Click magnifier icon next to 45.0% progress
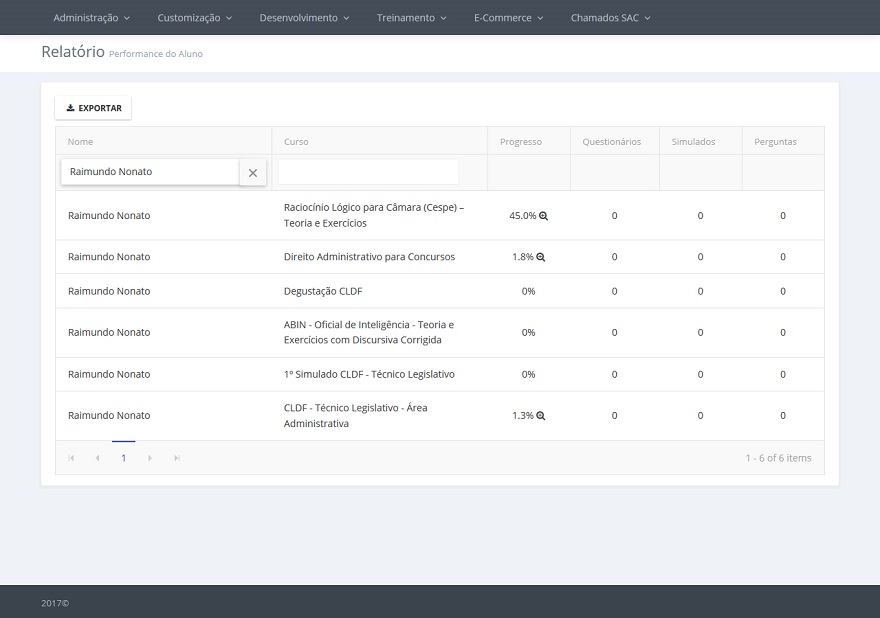Image resolution: width=880 pixels, height=618 pixels. click(x=544, y=216)
